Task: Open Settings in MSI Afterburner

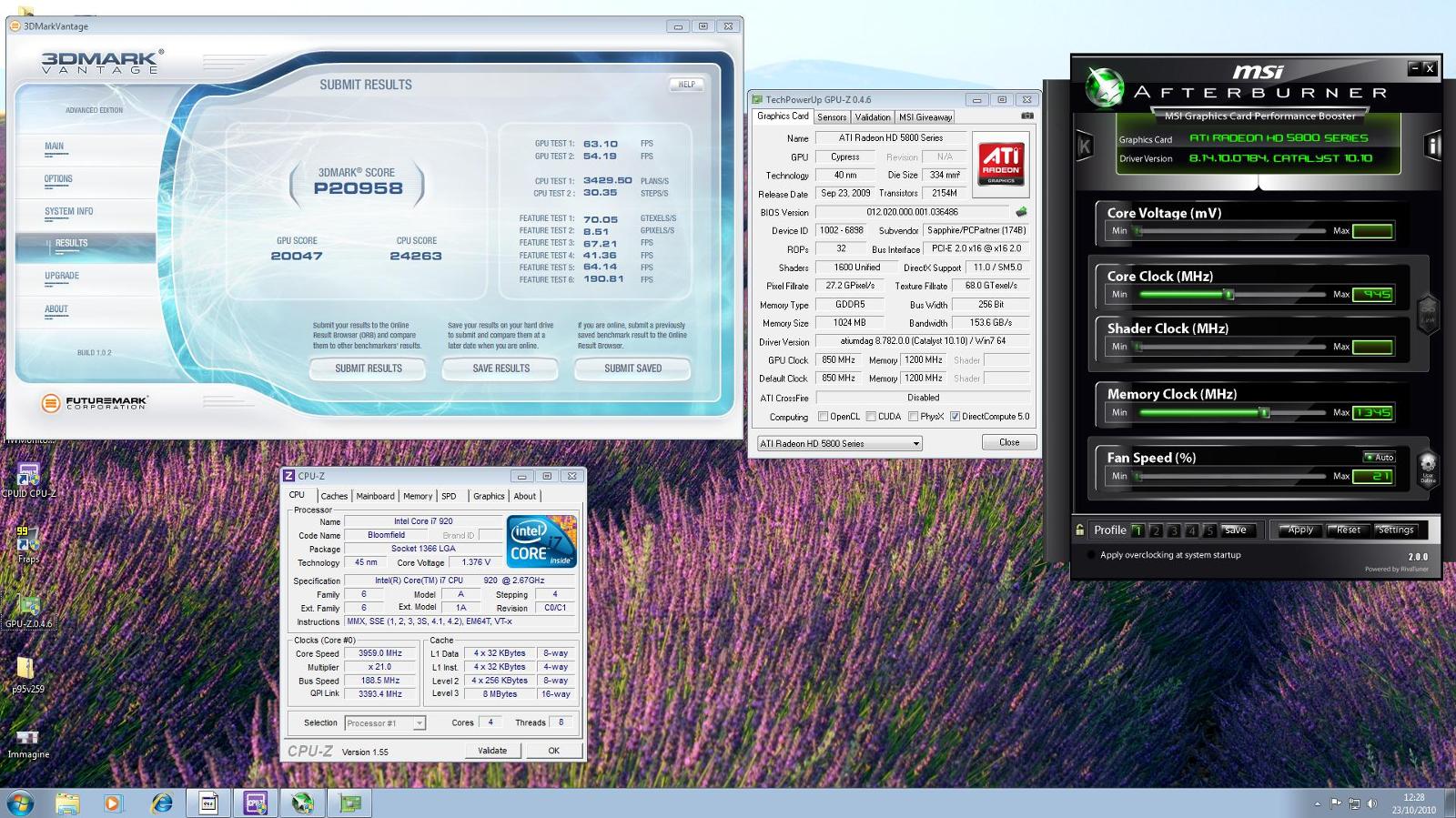Action: coord(1395,530)
